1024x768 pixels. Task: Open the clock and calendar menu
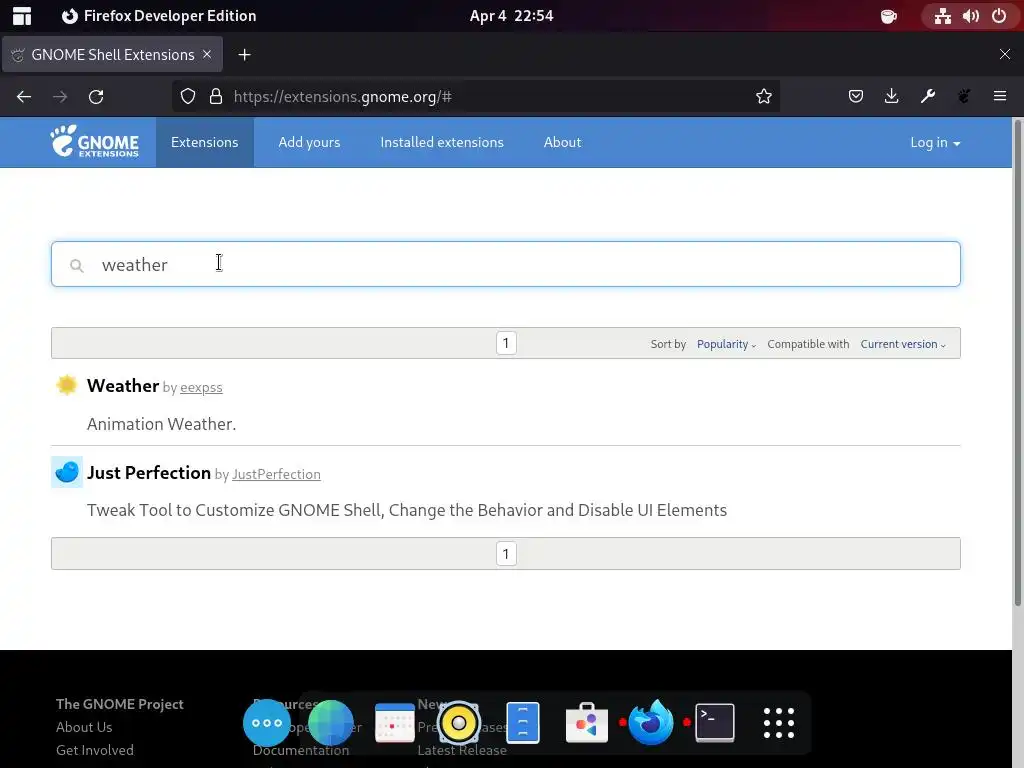(x=511, y=16)
